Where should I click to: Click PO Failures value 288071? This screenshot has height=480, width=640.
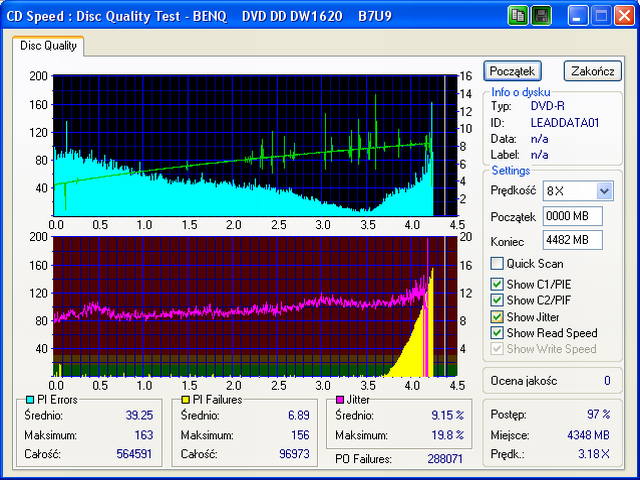(x=445, y=459)
